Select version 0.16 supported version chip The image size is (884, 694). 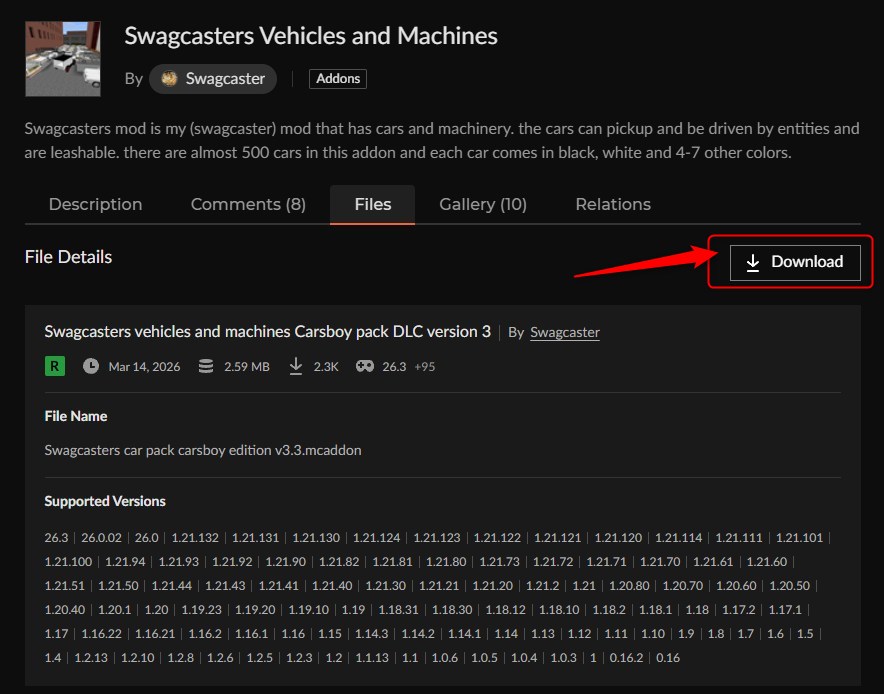tap(667, 658)
